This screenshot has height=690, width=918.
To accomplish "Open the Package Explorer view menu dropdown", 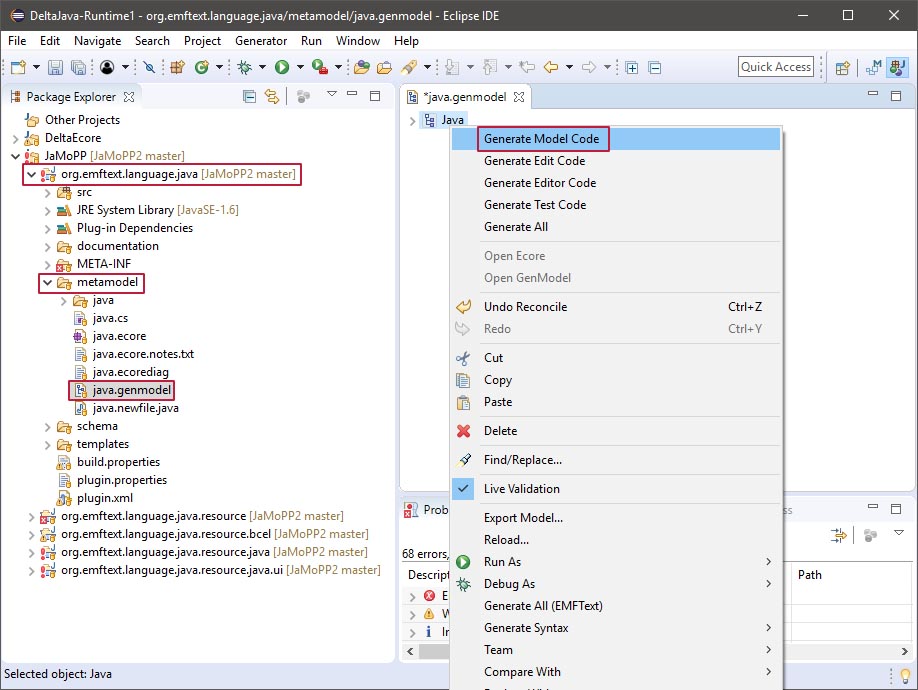I will click(x=332, y=96).
